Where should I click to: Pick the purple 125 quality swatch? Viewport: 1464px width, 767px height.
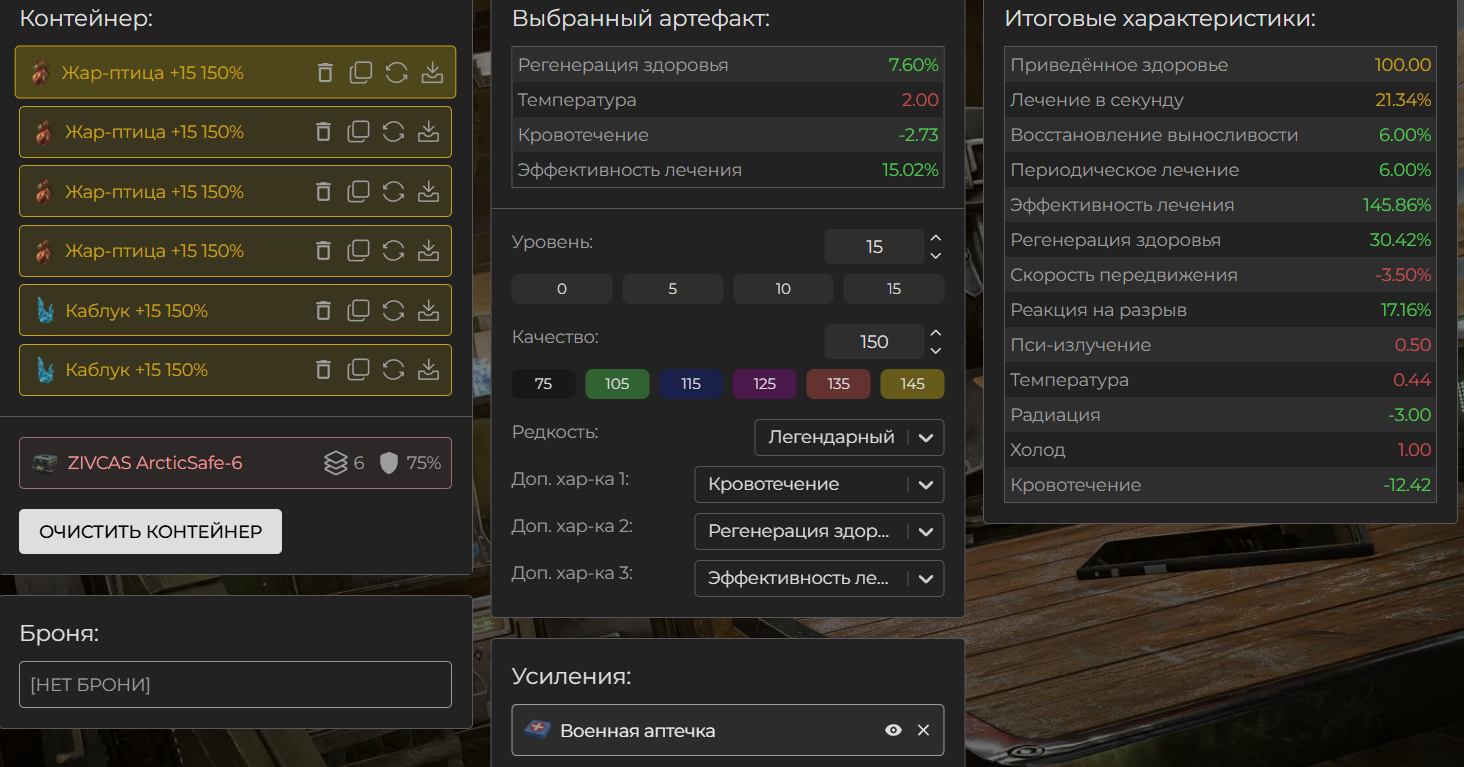tap(765, 384)
